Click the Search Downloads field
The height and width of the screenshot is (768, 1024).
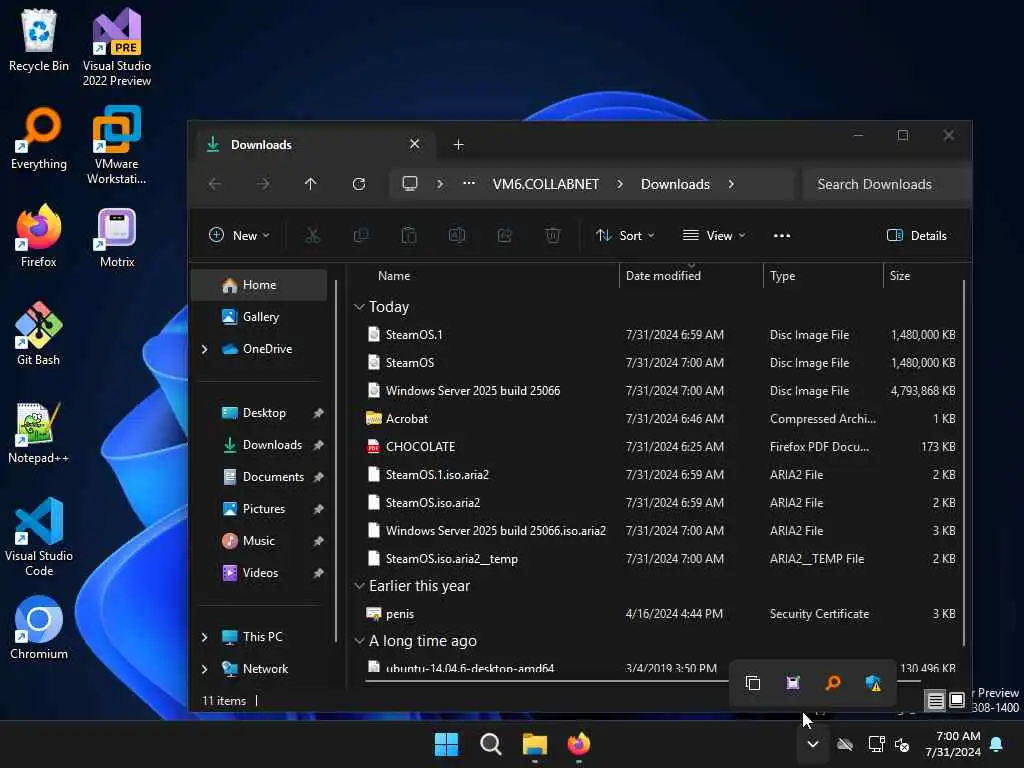click(x=887, y=184)
